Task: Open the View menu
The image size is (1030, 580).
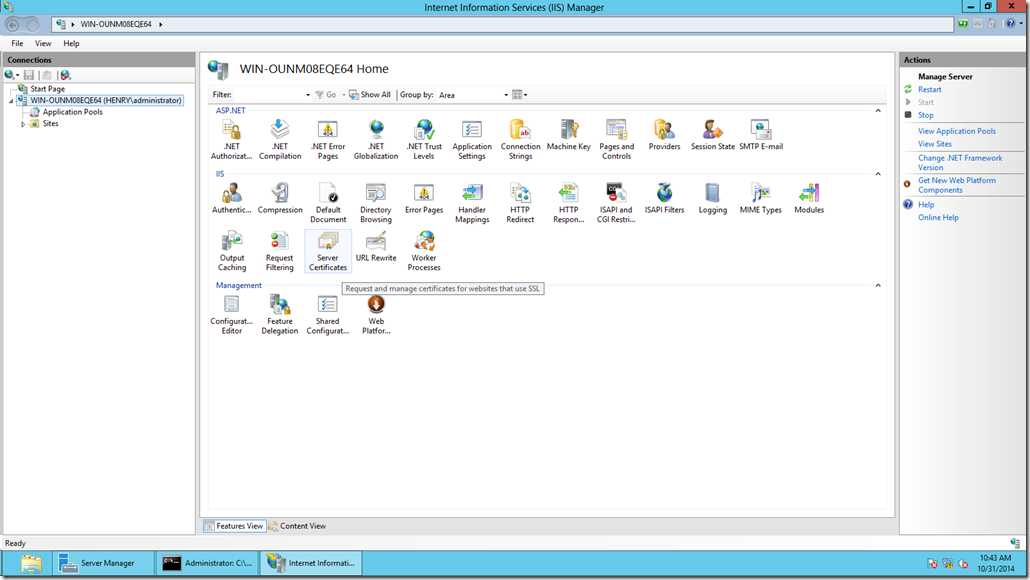Action: (43, 43)
